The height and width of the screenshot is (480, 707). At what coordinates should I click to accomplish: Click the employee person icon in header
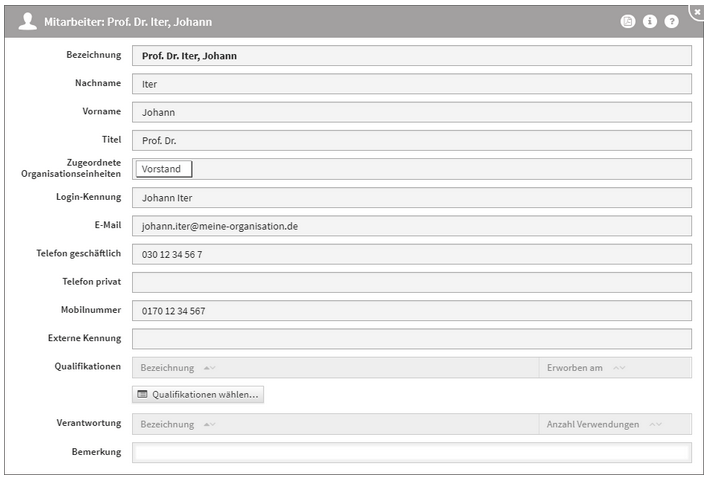(27, 21)
